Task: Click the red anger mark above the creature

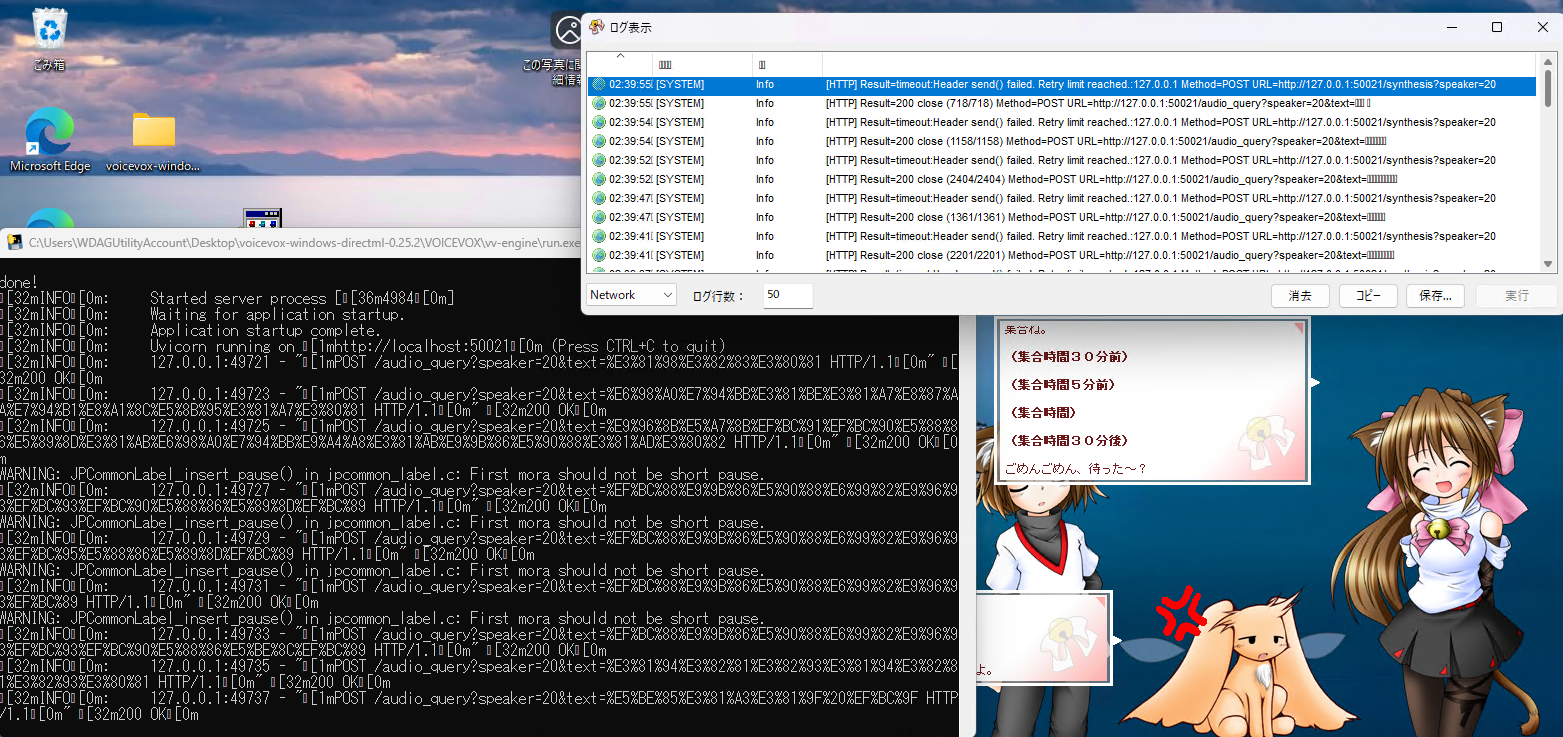Action: (1181, 612)
